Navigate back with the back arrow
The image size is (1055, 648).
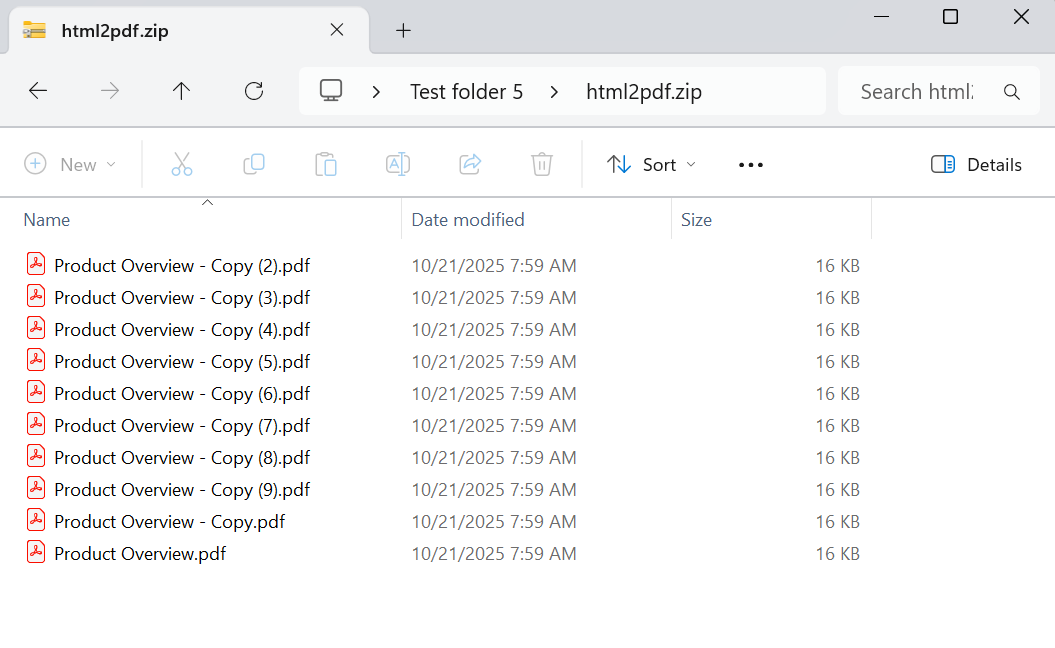coord(38,91)
